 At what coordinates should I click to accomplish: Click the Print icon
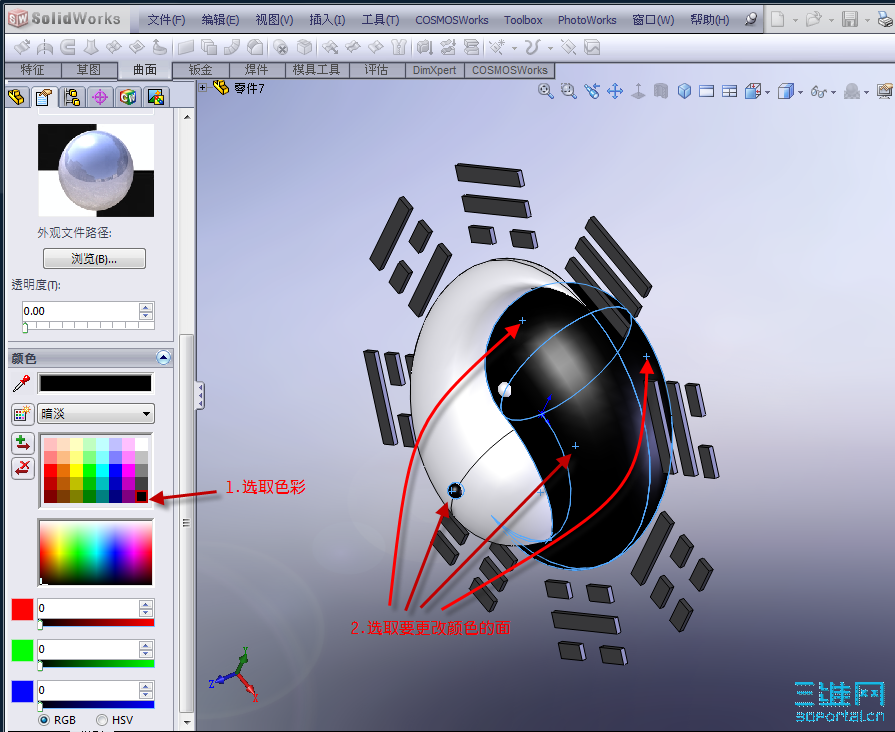point(886,20)
